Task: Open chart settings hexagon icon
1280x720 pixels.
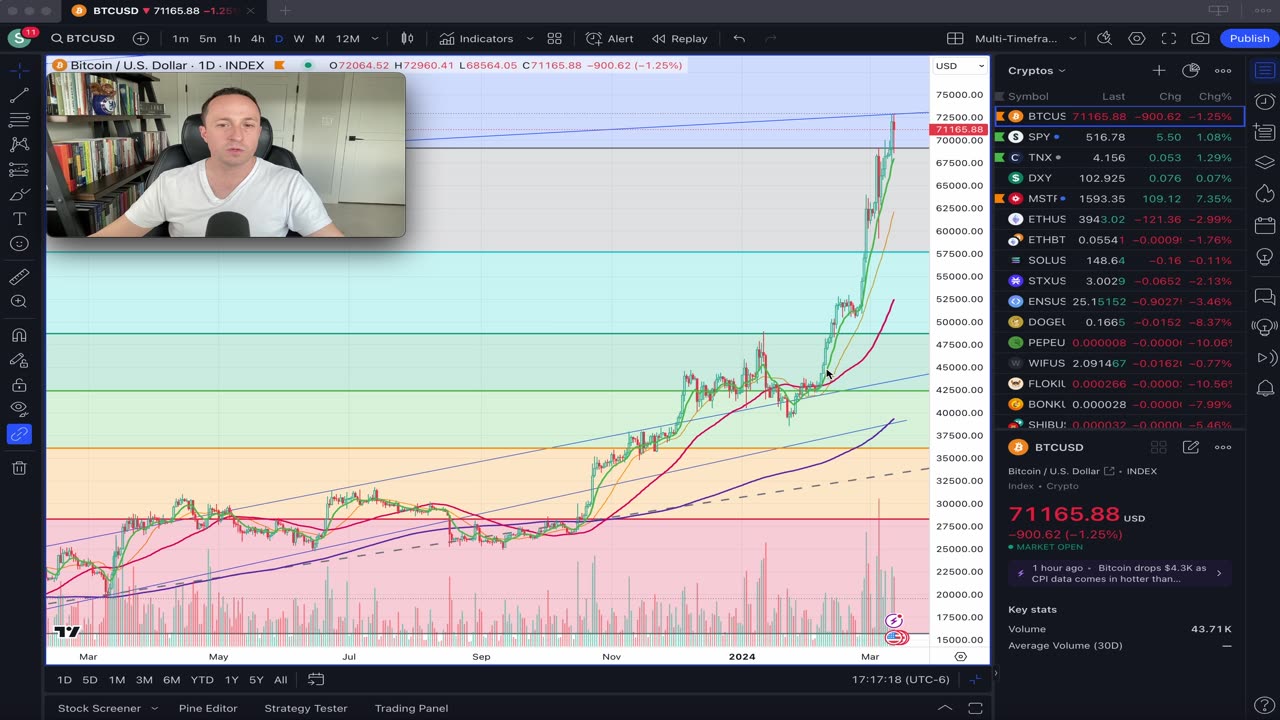Action: click(1137, 38)
